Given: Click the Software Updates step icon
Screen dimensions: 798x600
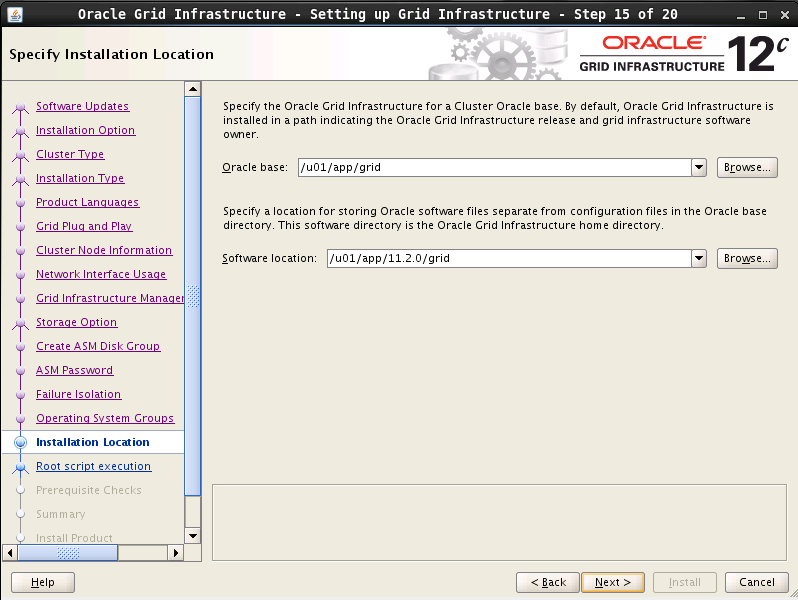Looking at the screenshot, I should [20, 107].
